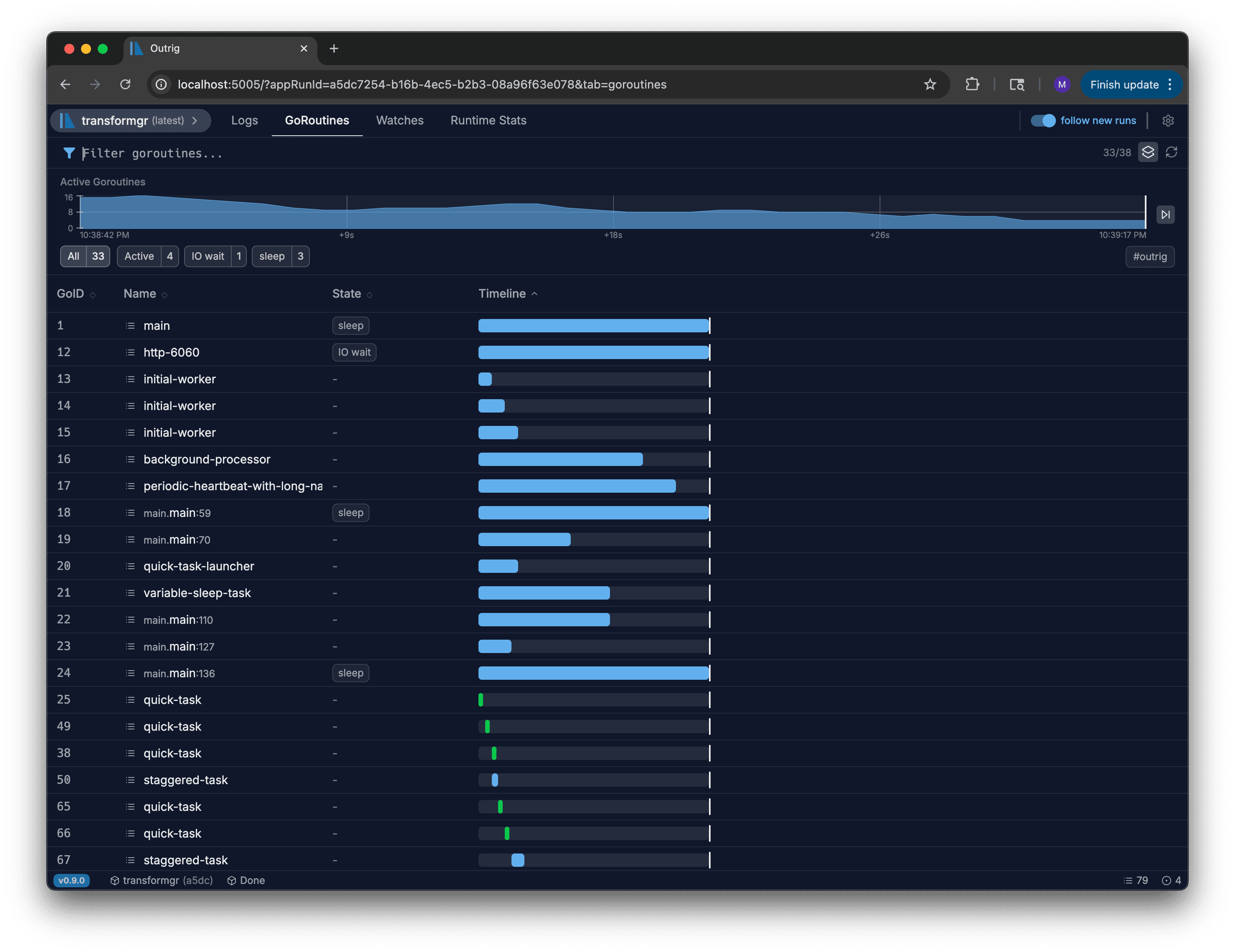Switch to the Logs tab
The width and height of the screenshot is (1235, 952).
coord(244,121)
